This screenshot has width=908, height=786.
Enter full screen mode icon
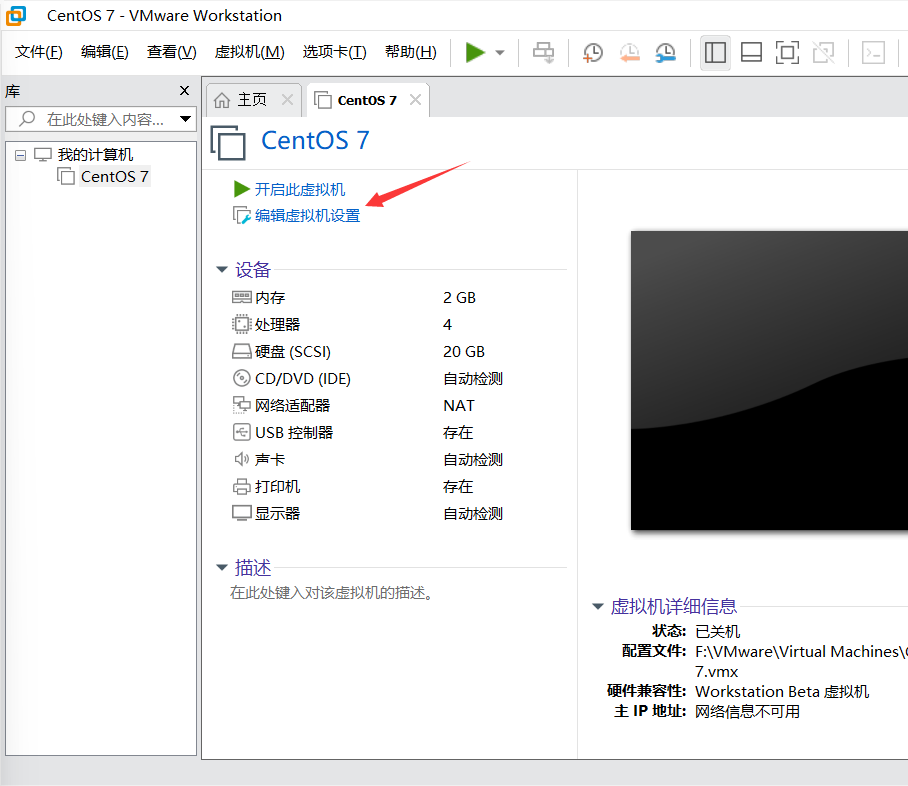787,53
